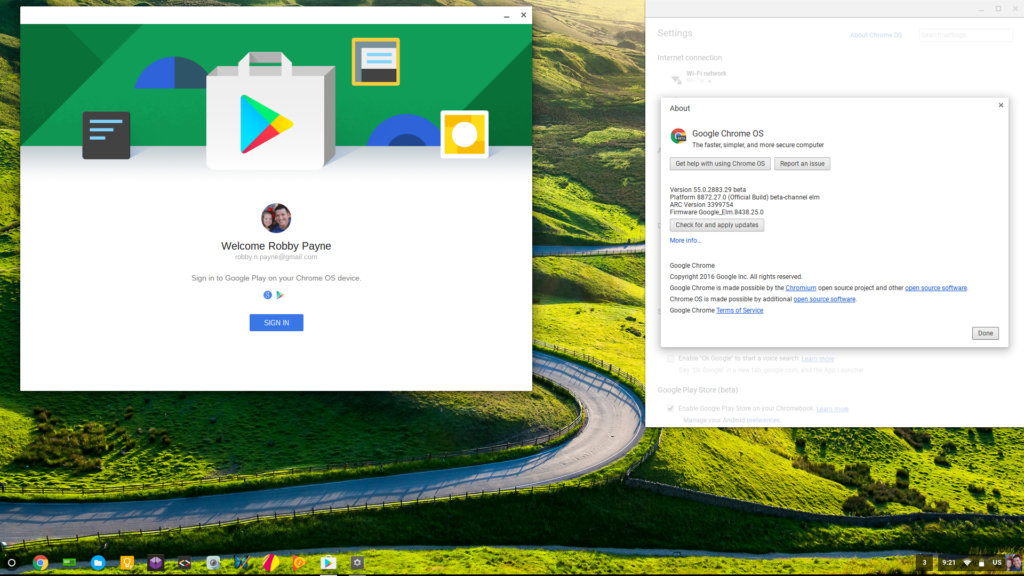Expand the status area via the account photo
Screen dimensions: 1024x576
(x=1013, y=562)
